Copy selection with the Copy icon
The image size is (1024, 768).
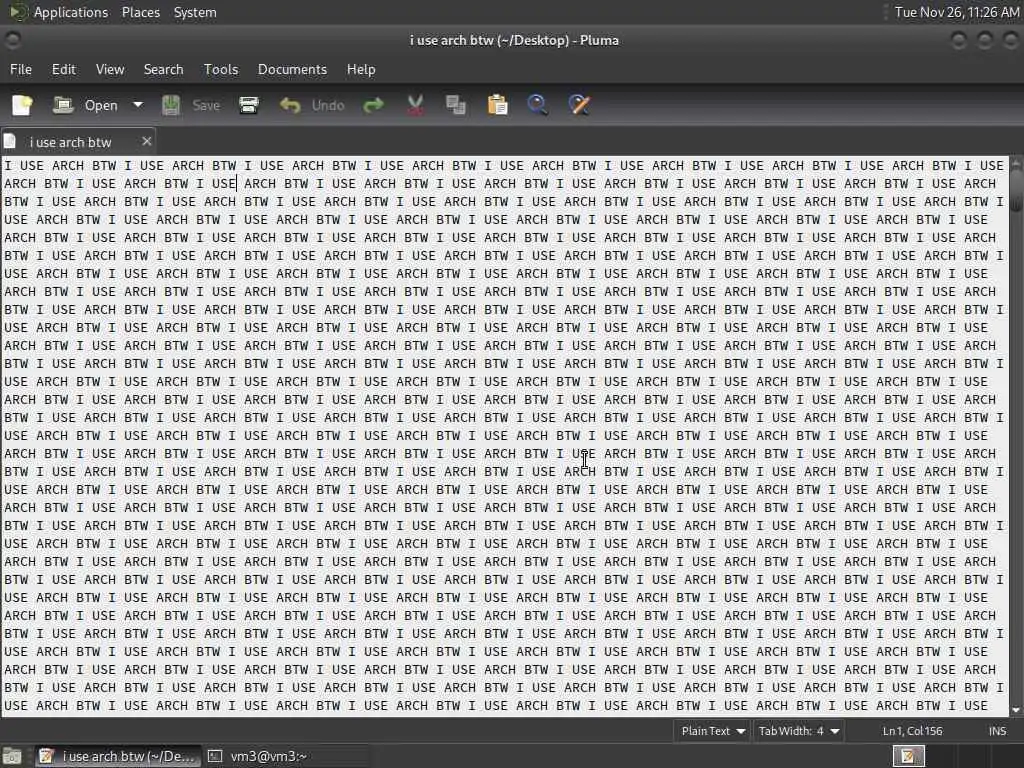pos(456,105)
